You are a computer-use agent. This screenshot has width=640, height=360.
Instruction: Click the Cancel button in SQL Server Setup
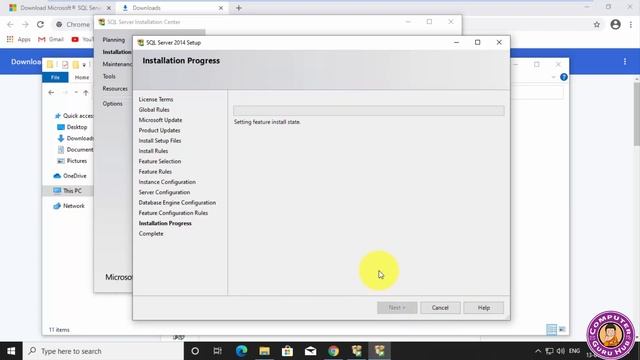tap(440, 308)
